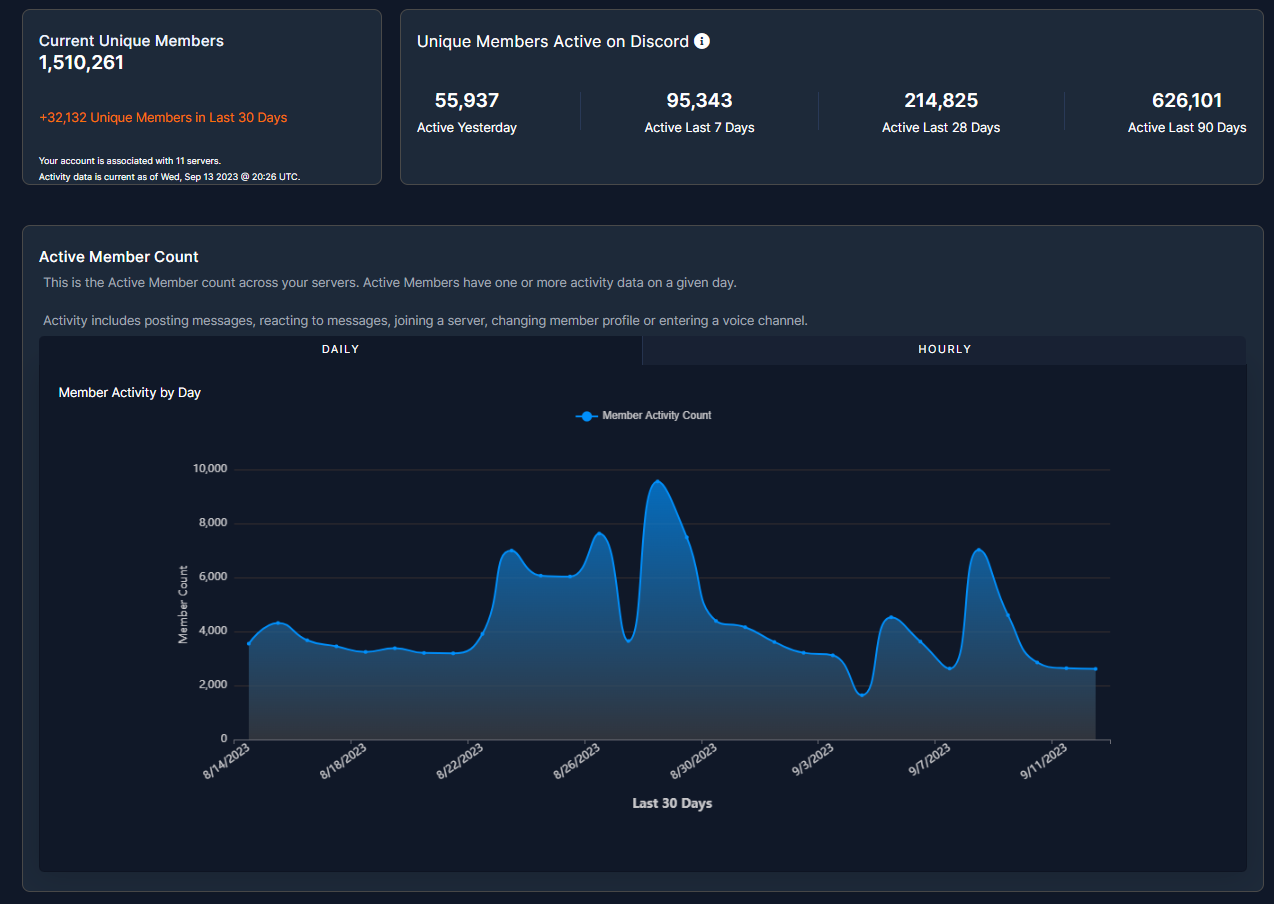Select the DAILY tab

coord(340,350)
